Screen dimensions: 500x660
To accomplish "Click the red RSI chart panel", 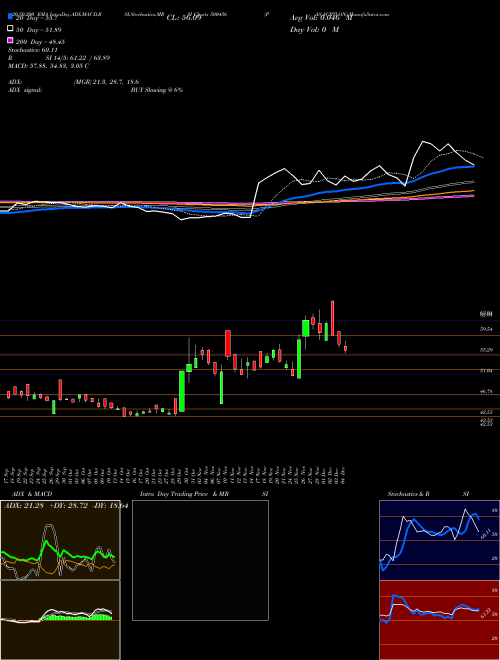I will pyautogui.click(x=439, y=620).
